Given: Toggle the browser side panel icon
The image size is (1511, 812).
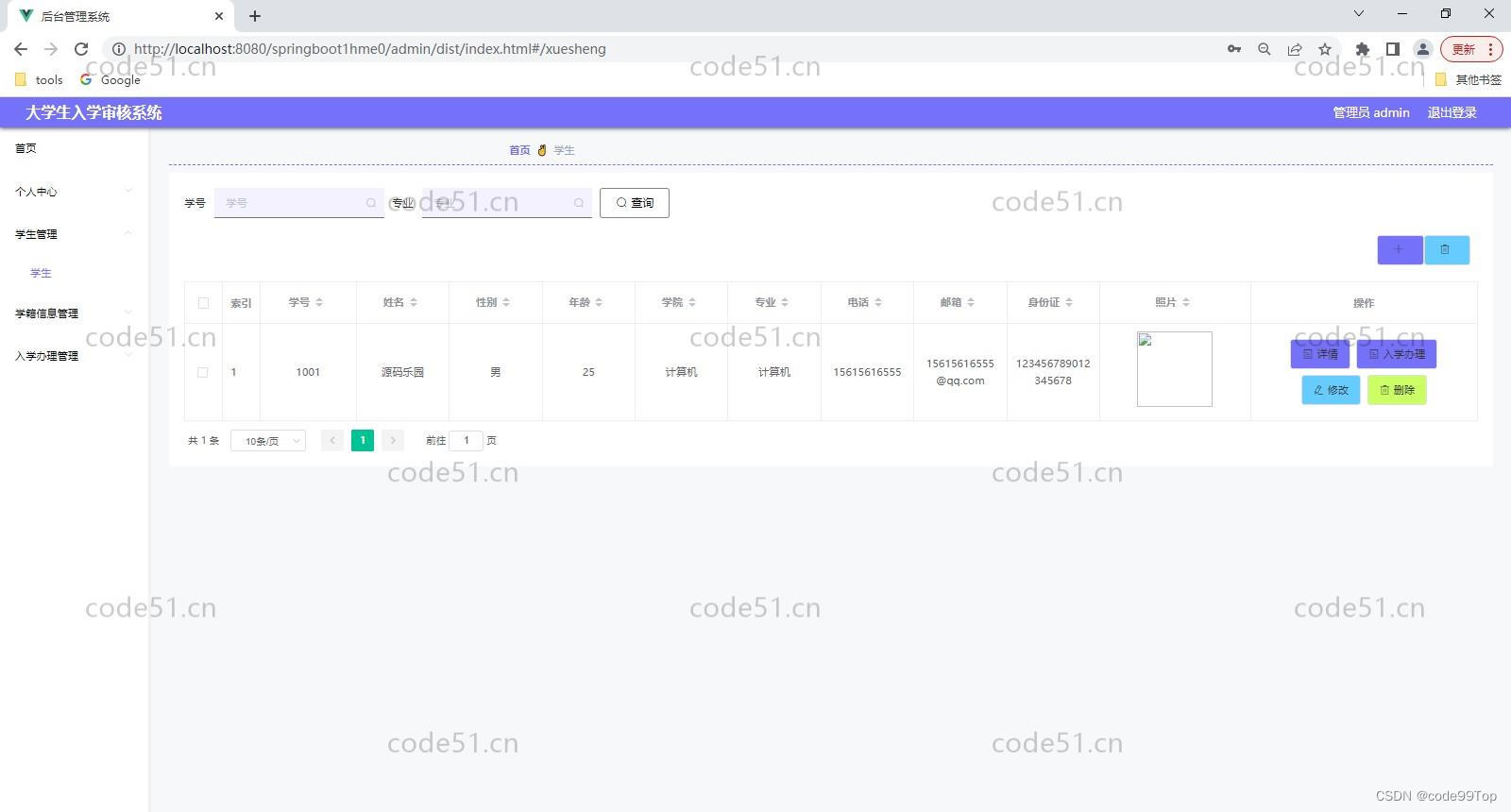Looking at the screenshot, I should coord(1392,49).
